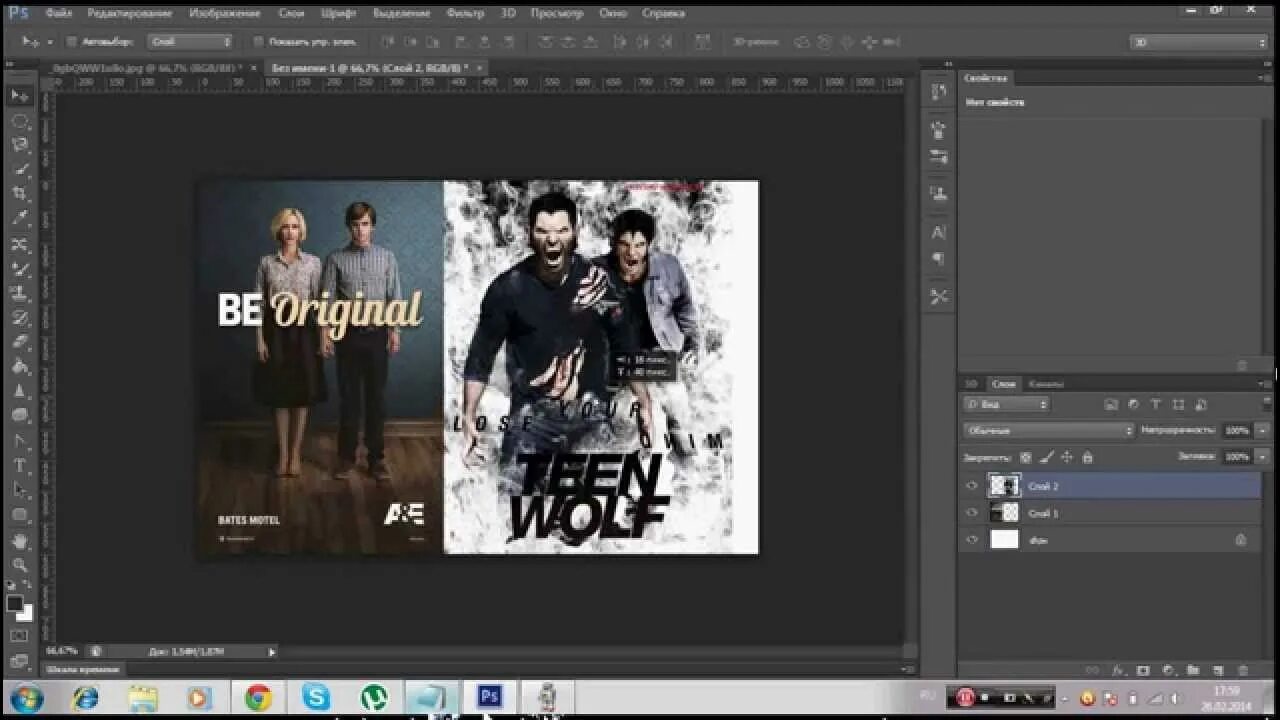Select the Crop tool
The height and width of the screenshot is (720, 1280).
(x=20, y=193)
